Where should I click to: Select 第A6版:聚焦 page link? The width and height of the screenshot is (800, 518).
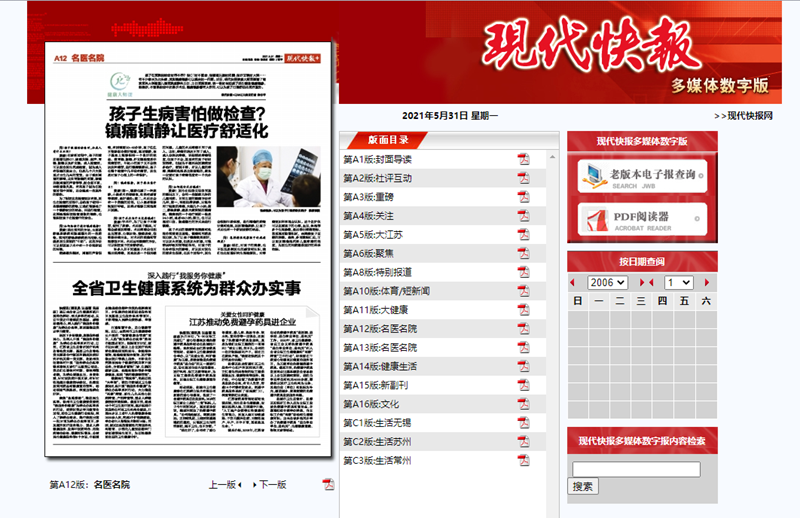pyautogui.click(x=368, y=253)
